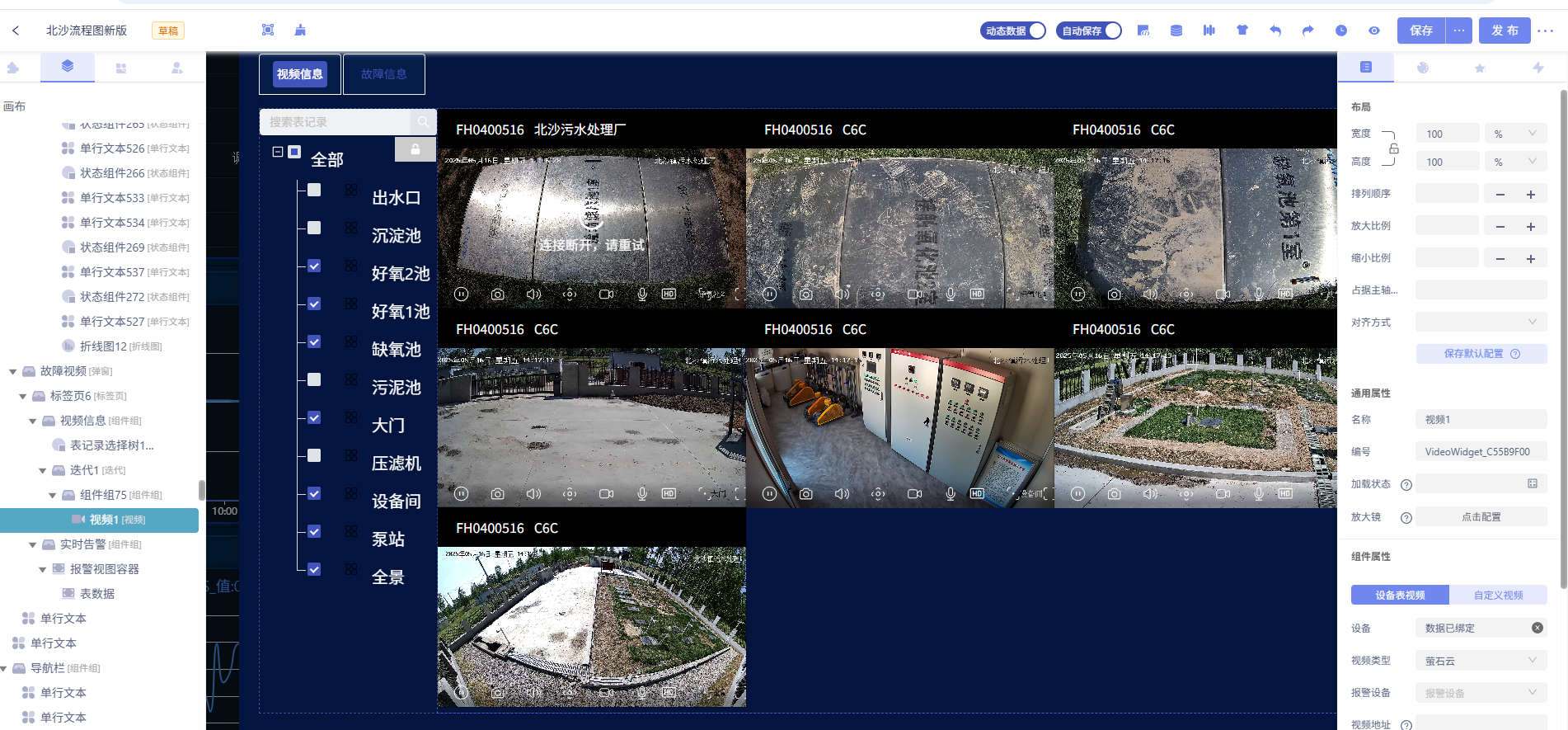
Task: Undo the last action
Action: click(x=1275, y=31)
